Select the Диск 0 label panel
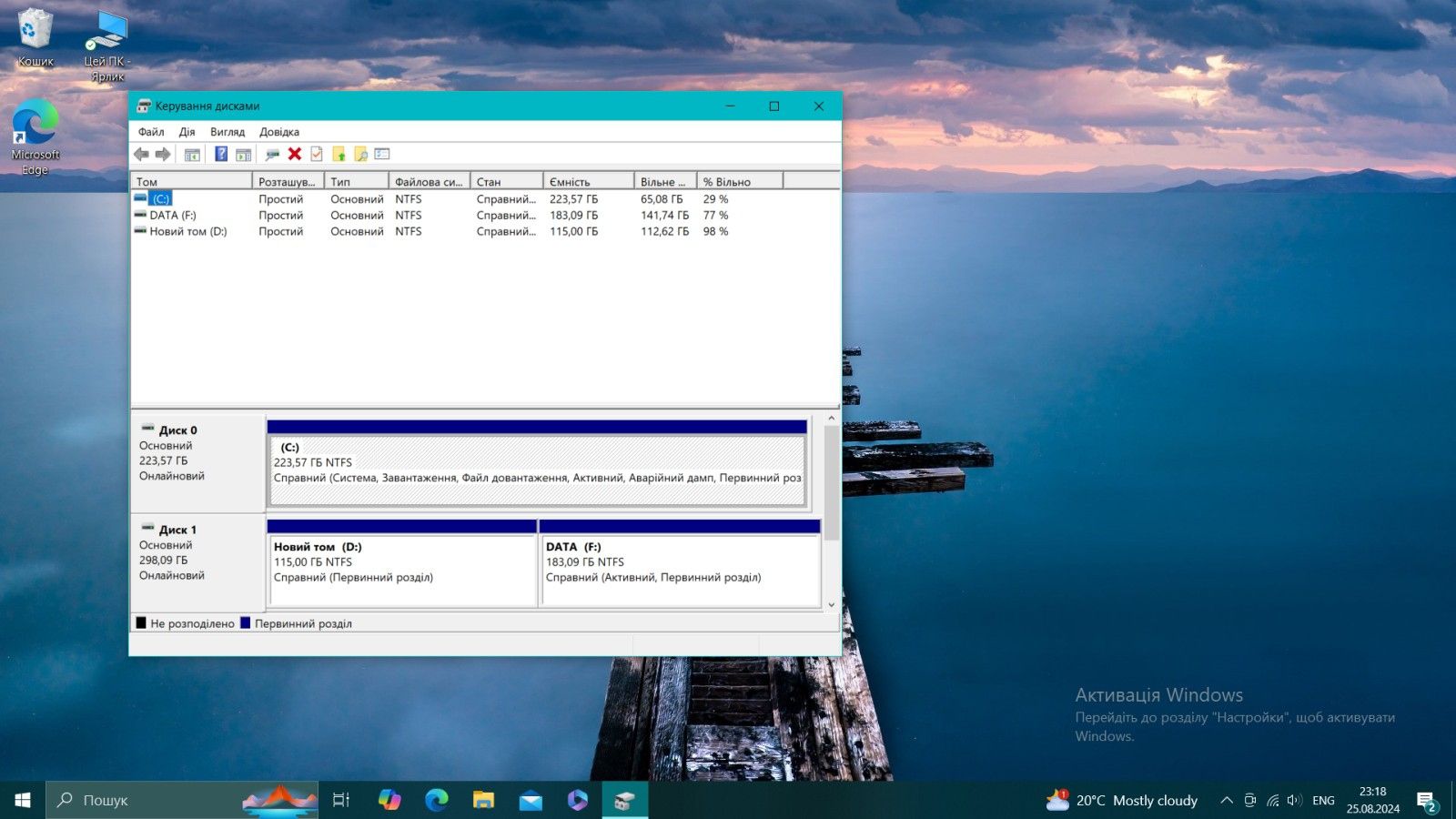1456x819 pixels. [198, 462]
